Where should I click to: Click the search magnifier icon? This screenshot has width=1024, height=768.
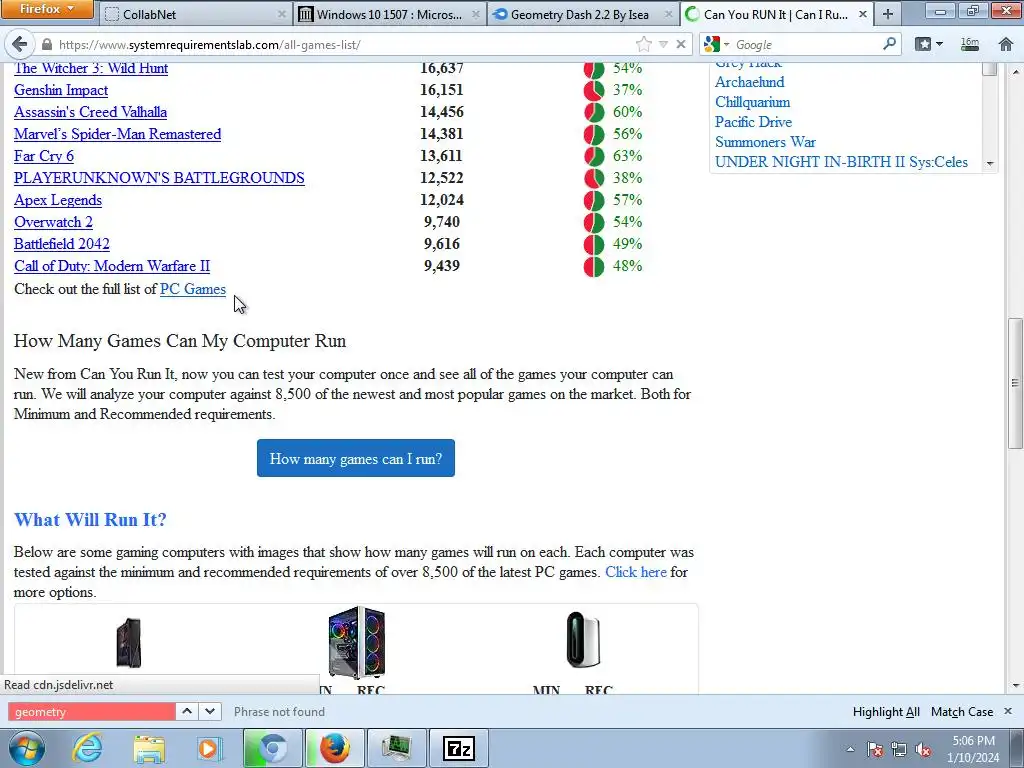click(x=889, y=44)
